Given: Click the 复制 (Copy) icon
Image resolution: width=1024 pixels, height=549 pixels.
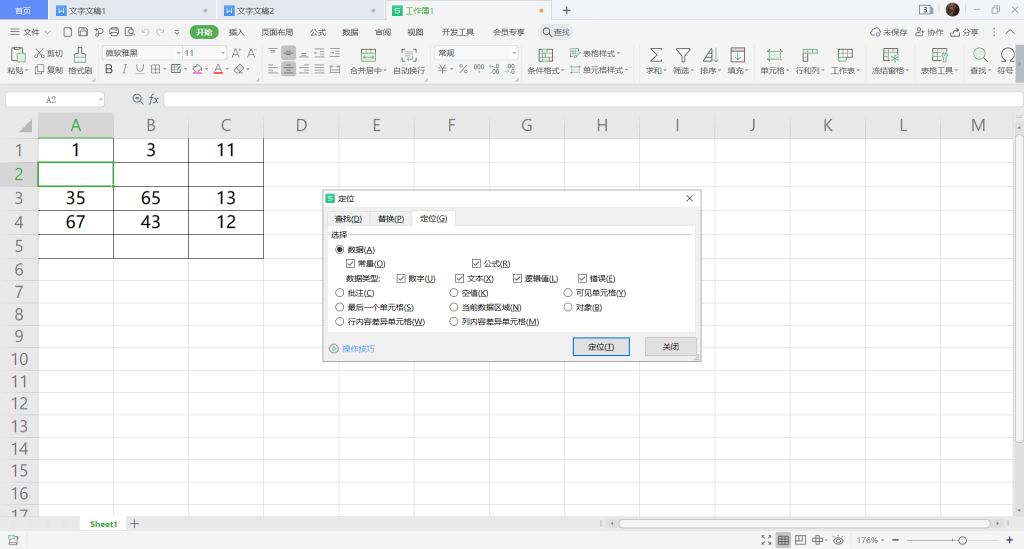Looking at the screenshot, I should (x=39, y=69).
